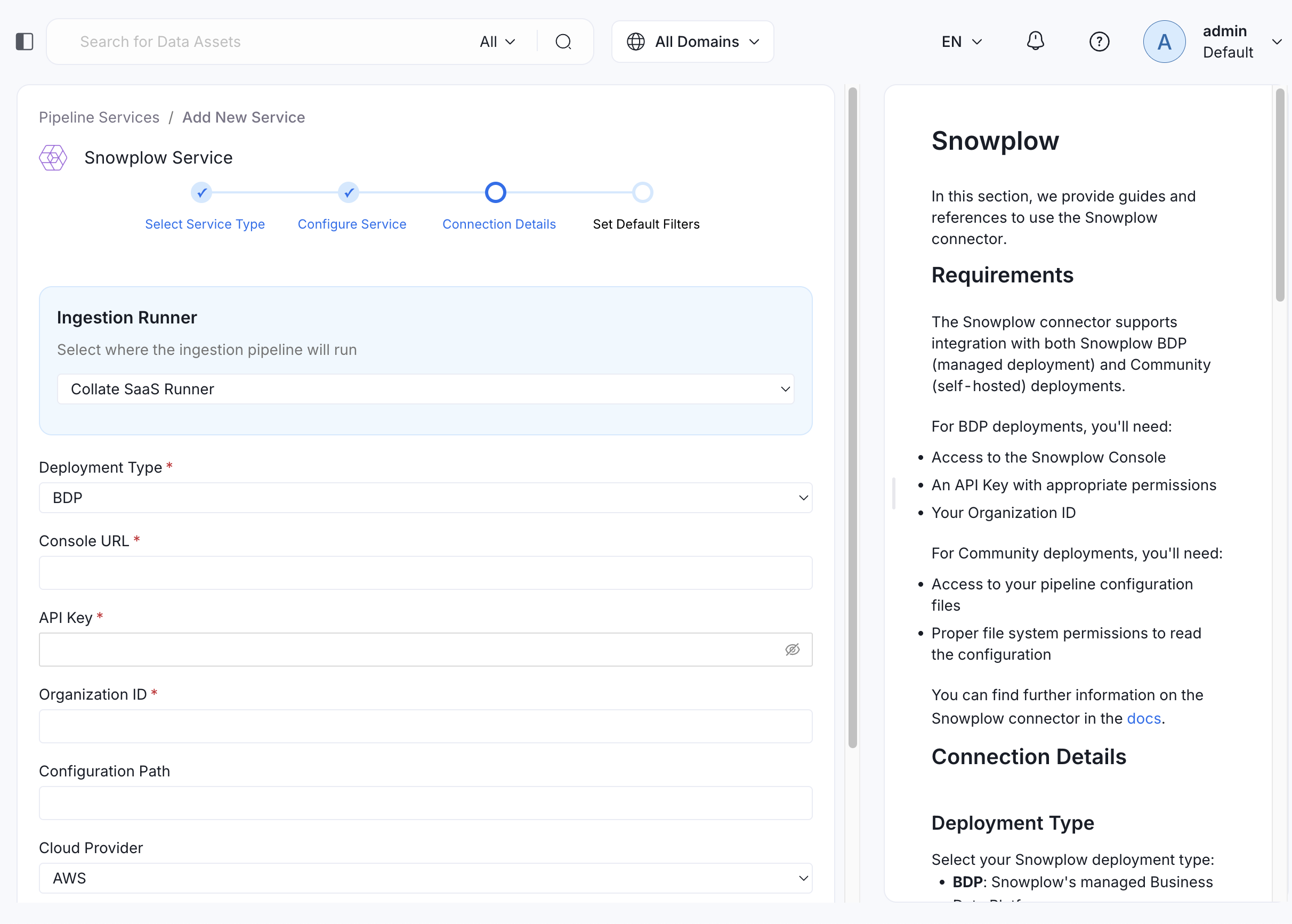Viewport: 1292px width, 924px height.
Task: Click the search magnifier icon
Action: (563, 42)
